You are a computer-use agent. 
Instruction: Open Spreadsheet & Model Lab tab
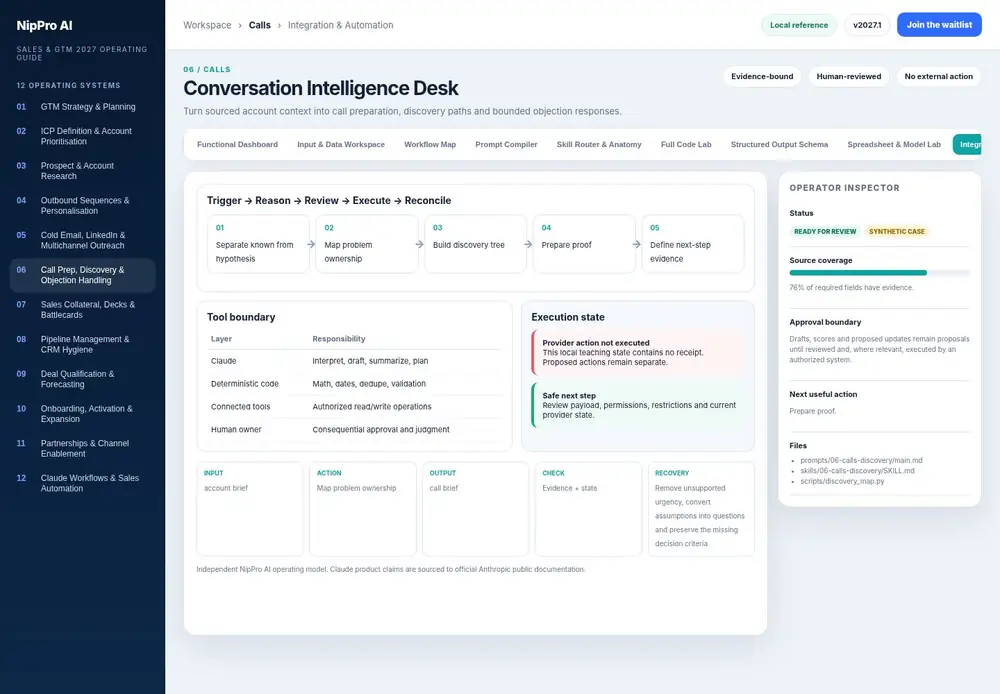[x=894, y=144]
